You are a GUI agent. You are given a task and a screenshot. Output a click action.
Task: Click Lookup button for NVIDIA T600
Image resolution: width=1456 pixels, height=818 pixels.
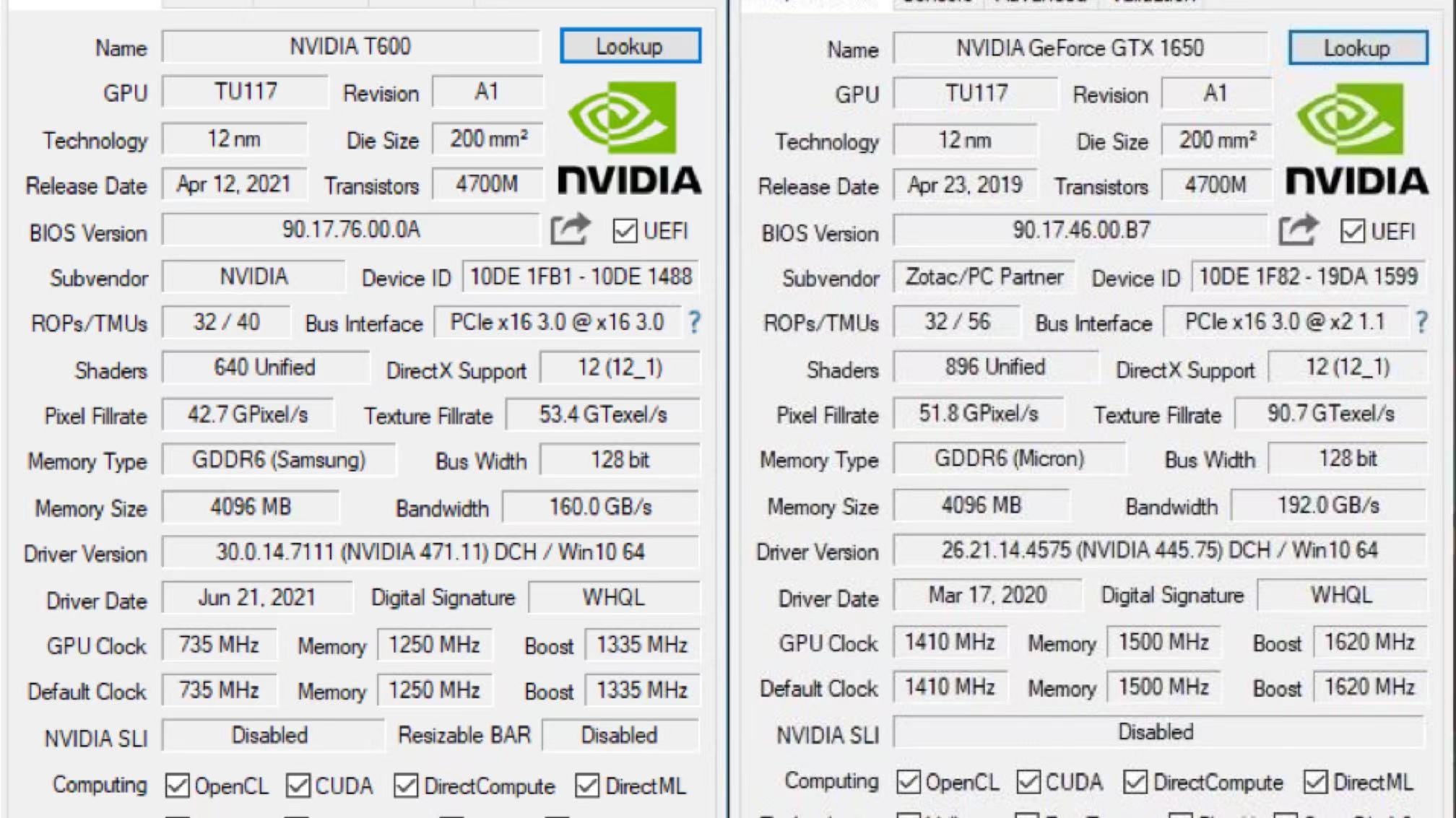[631, 46]
